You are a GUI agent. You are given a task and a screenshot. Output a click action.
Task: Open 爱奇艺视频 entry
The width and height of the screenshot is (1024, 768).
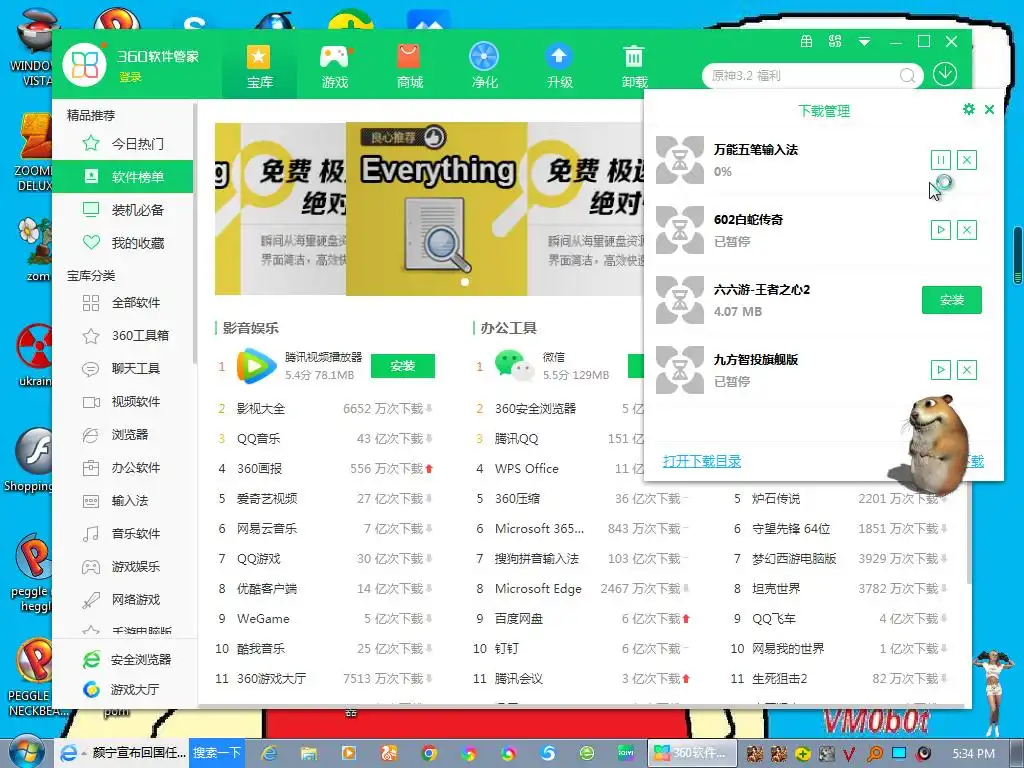coord(266,499)
